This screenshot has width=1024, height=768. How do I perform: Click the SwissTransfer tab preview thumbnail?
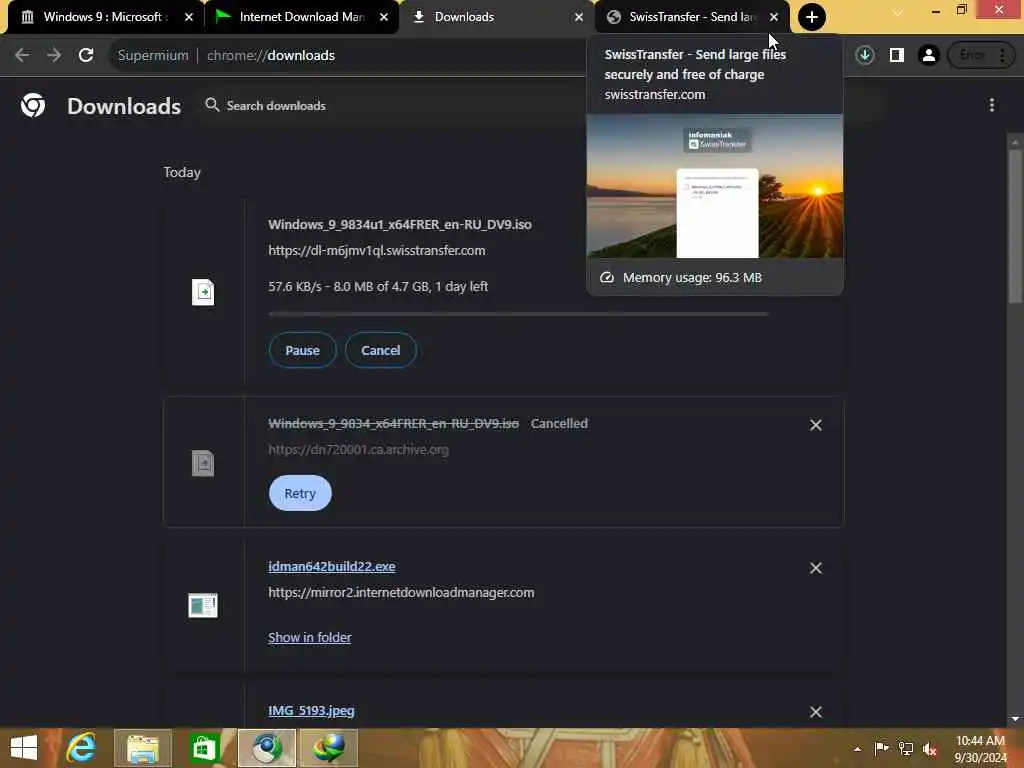(x=714, y=186)
